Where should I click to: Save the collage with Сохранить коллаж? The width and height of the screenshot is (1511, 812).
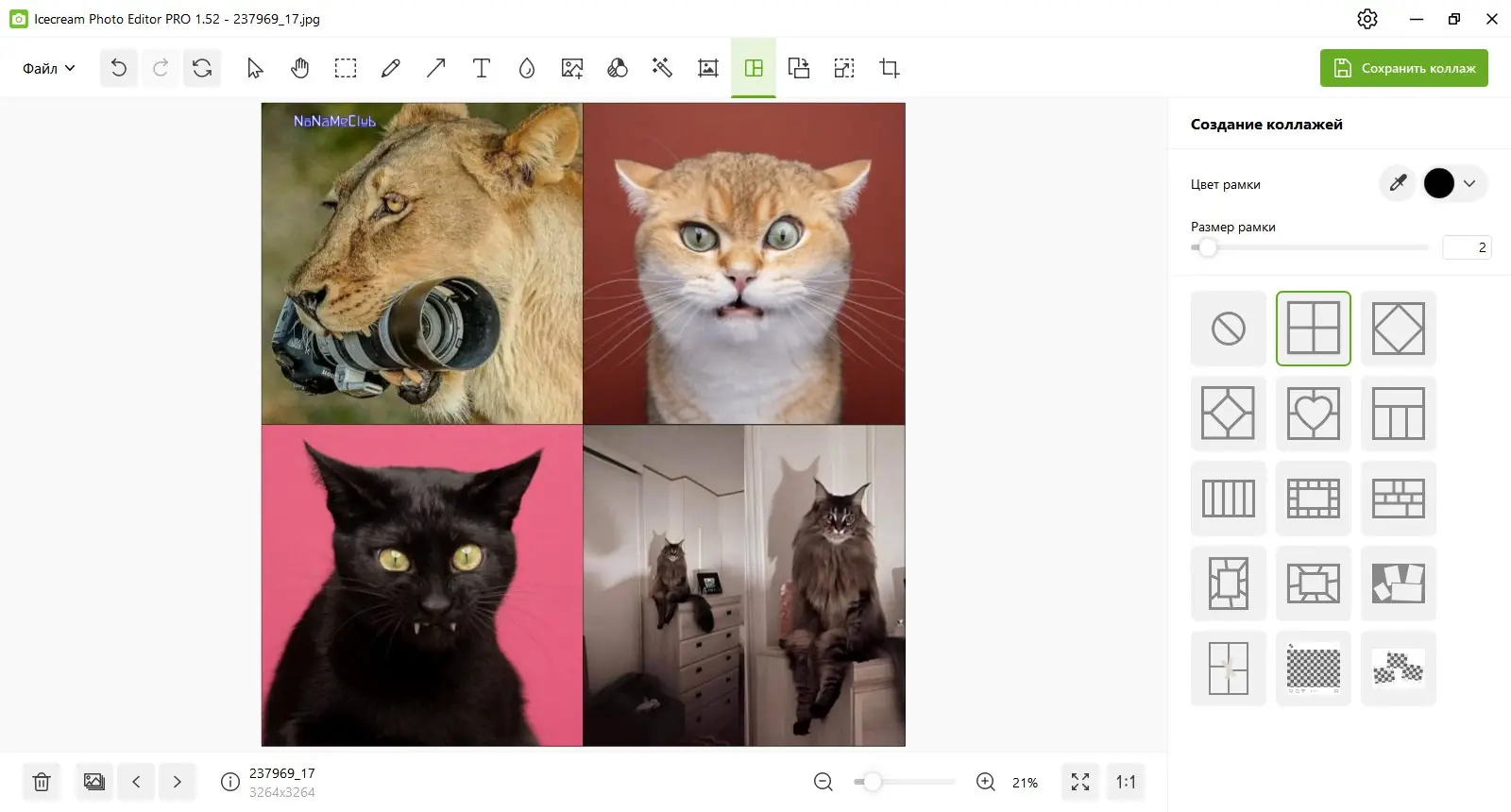[x=1404, y=68]
